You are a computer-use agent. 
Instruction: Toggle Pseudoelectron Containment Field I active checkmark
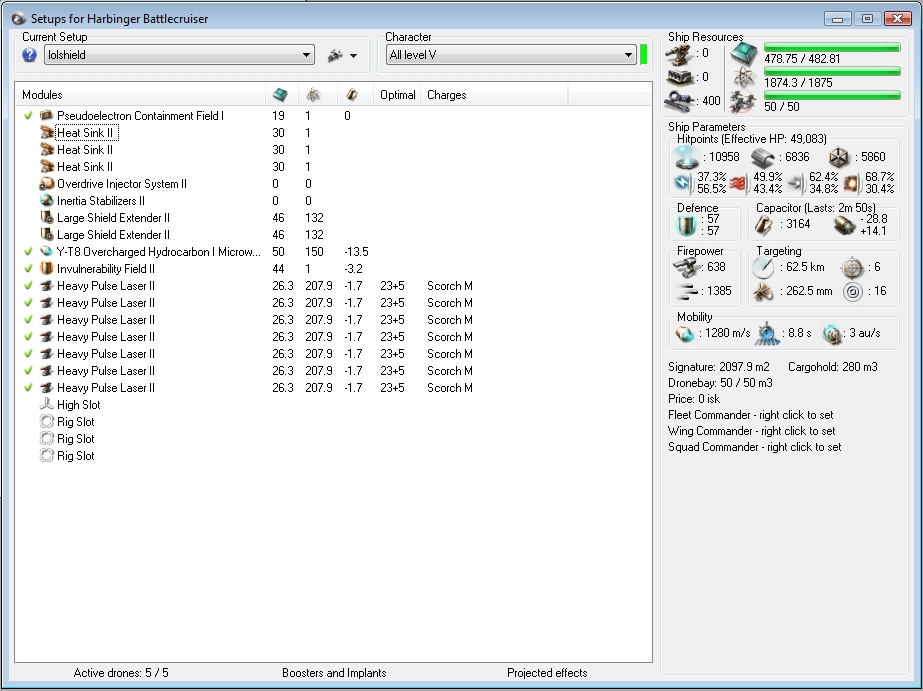coord(28,115)
